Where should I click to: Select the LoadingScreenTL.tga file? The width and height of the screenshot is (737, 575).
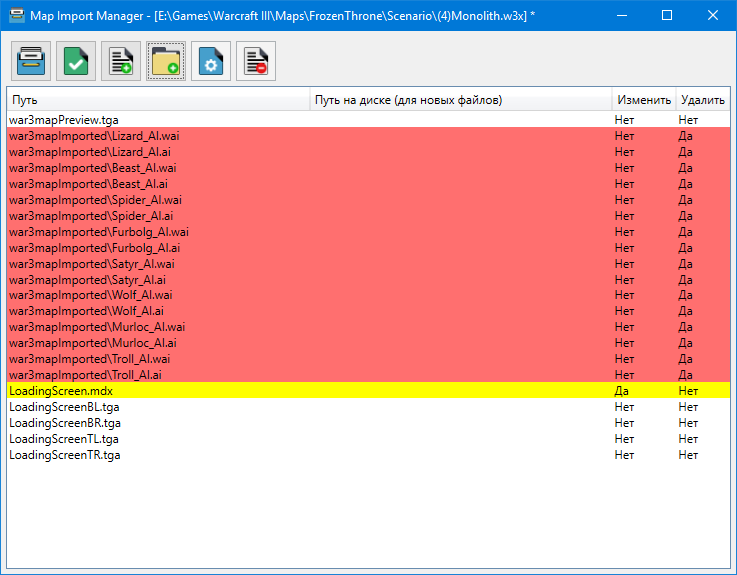click(368, 439)
